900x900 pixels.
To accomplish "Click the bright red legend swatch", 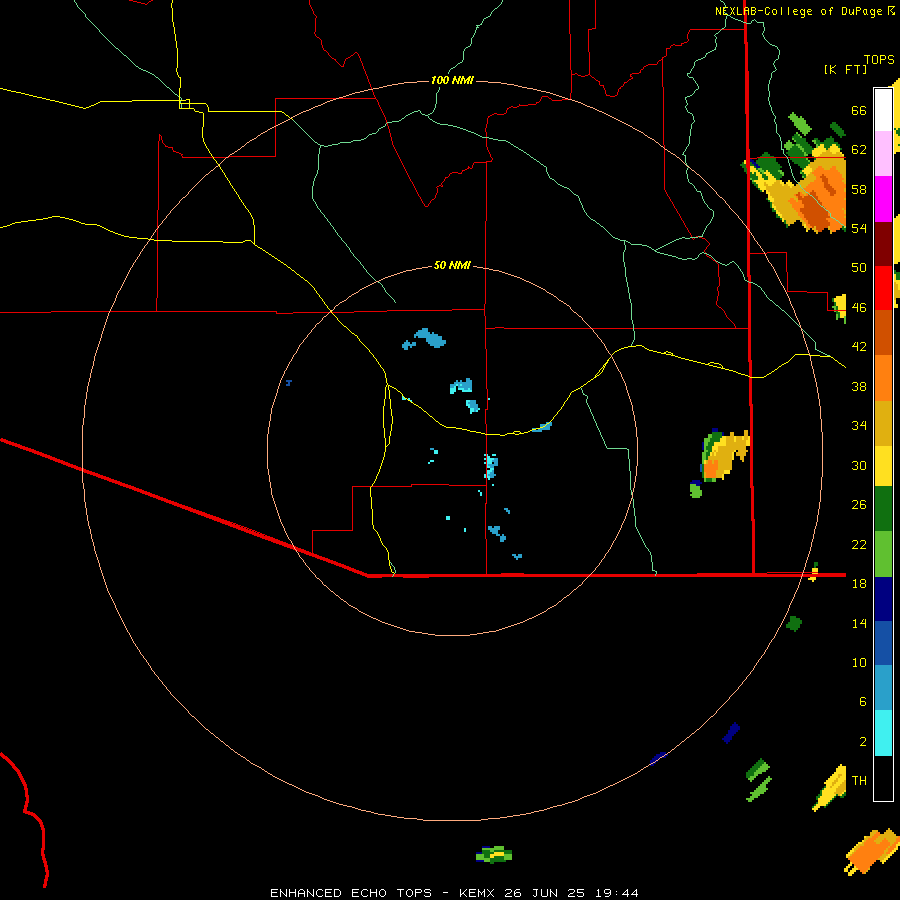I will [x=883, y=288].
